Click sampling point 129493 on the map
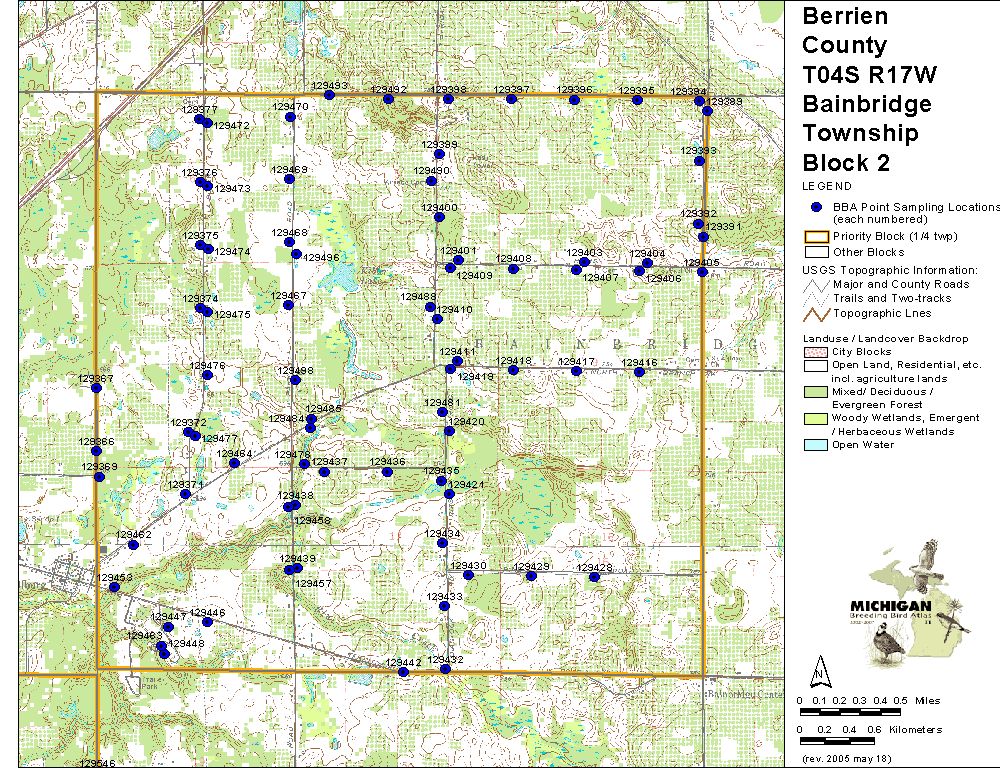1000x768 pixels. (x=329, y=95)
